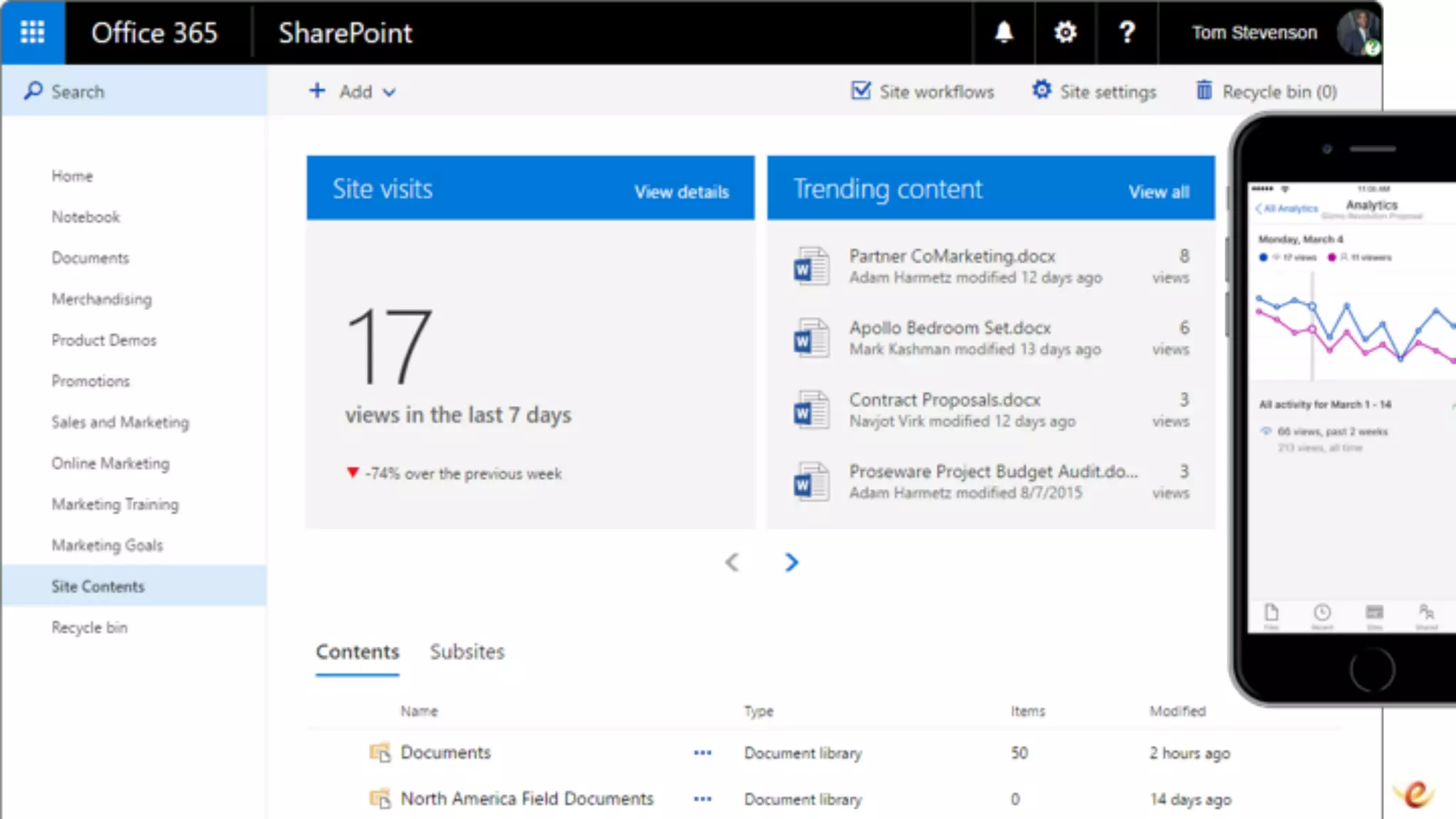Screen dimensions: 1456x819
Task: Click Tom Stevenson's profile picture
Action: 1359,32
